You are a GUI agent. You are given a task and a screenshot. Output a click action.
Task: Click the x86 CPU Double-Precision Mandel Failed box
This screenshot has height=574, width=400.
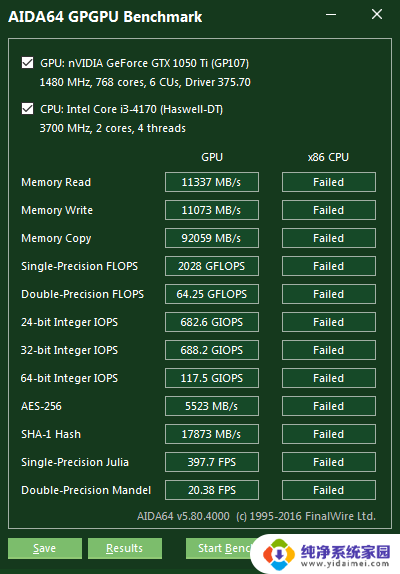pos(329,490)
